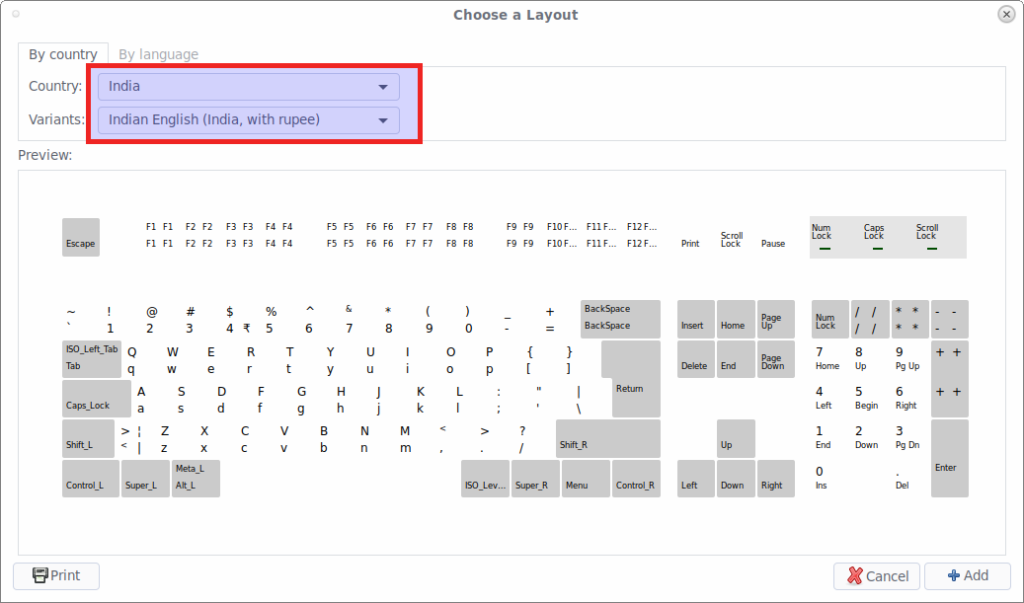Click the Num Lock keypad key

tap(829, 318)
